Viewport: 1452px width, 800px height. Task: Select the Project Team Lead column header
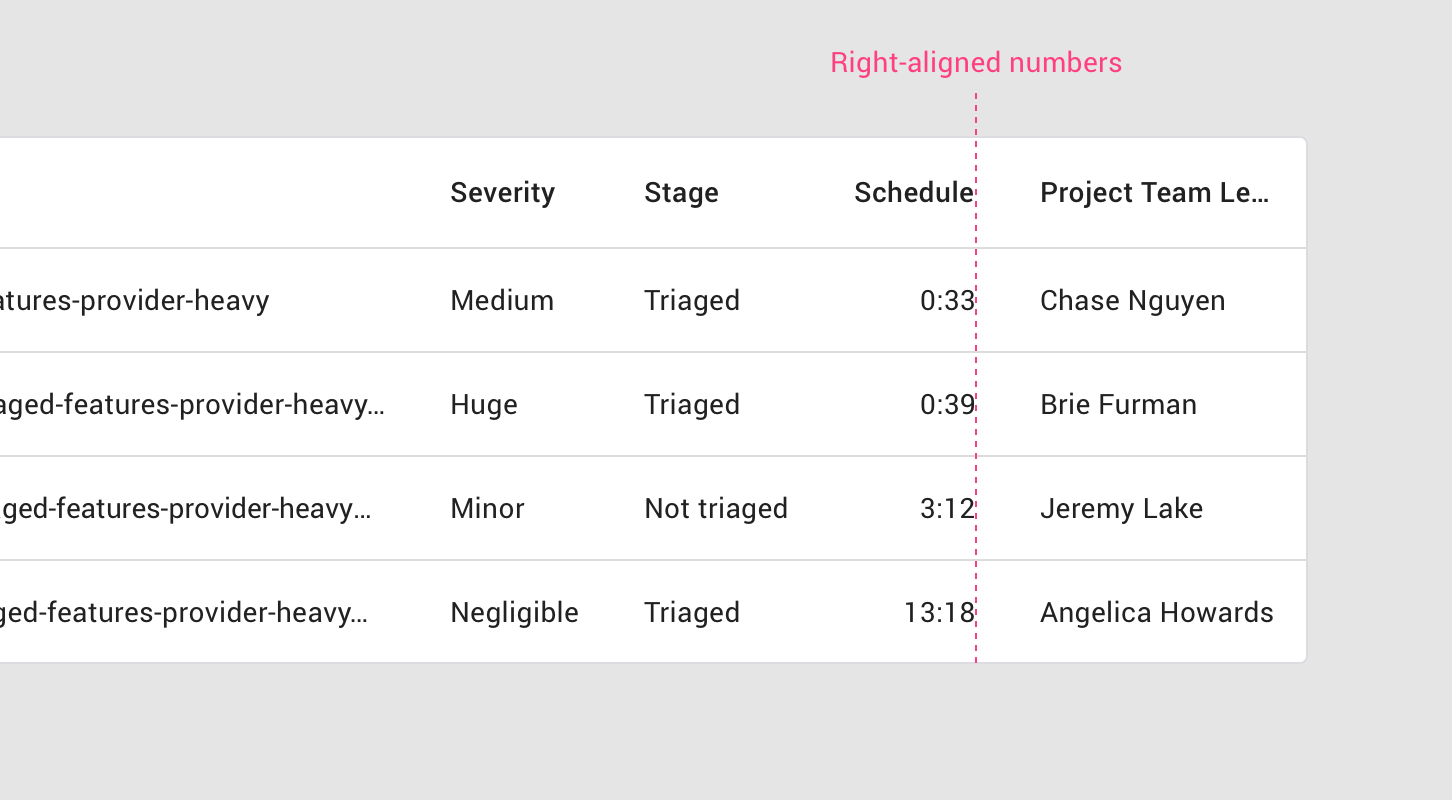[1154, 193]
